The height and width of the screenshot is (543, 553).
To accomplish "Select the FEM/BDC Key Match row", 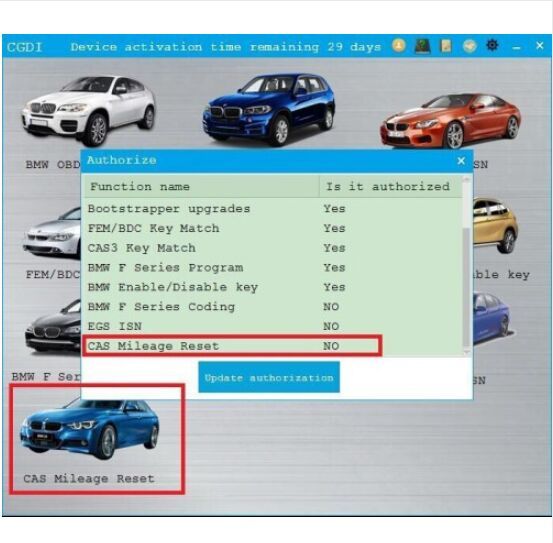I will pyautogui.click(x=272, y=228).
